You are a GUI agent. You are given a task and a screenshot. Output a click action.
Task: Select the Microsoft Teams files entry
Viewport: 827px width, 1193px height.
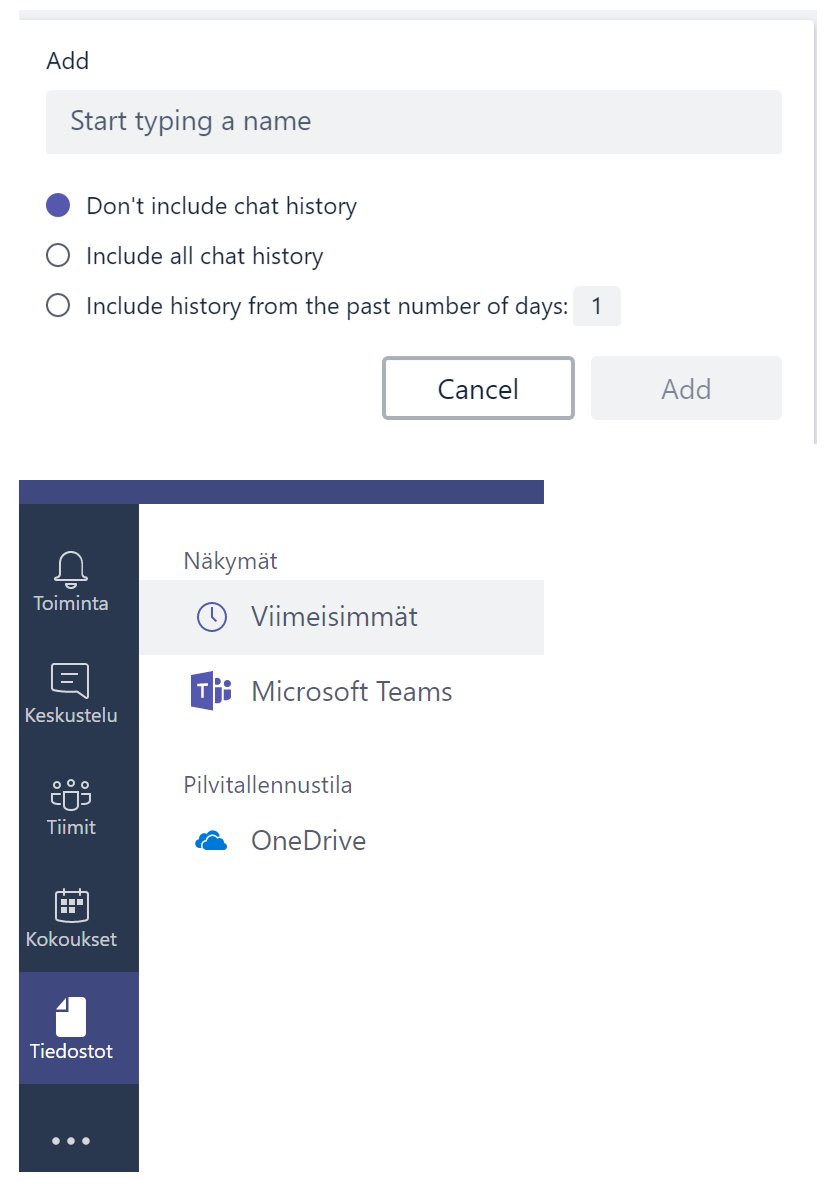(351, 692)
